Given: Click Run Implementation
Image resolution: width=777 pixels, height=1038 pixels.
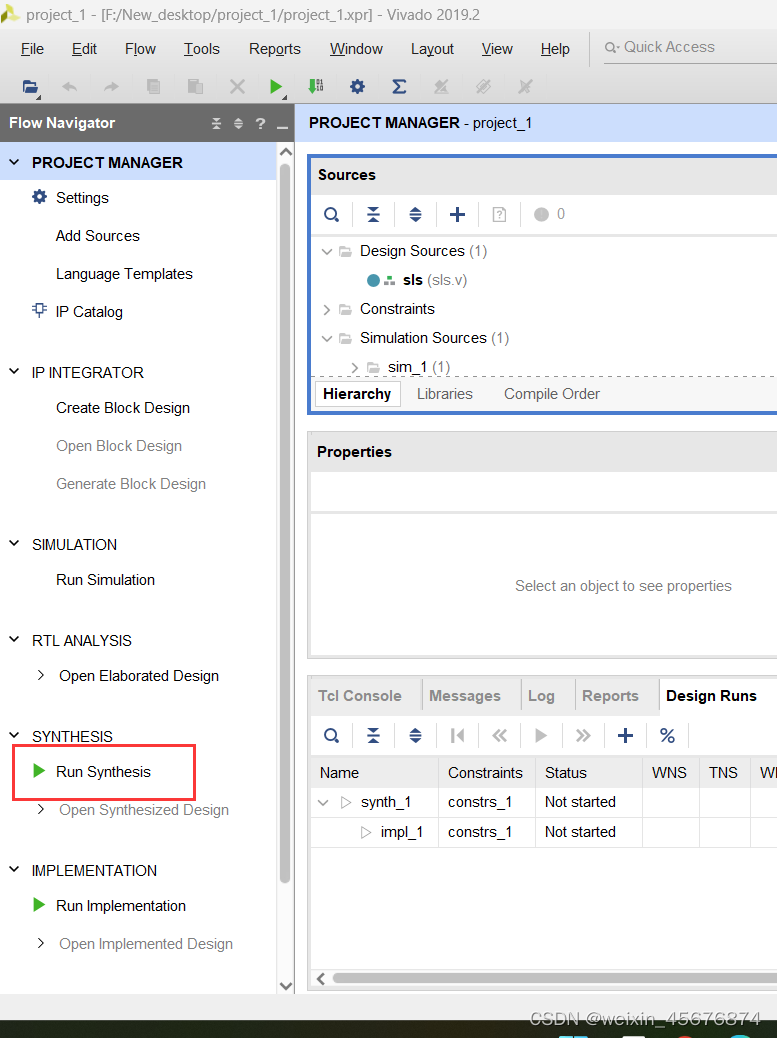Looking at the screenshot, I should (x=120, y=906).
